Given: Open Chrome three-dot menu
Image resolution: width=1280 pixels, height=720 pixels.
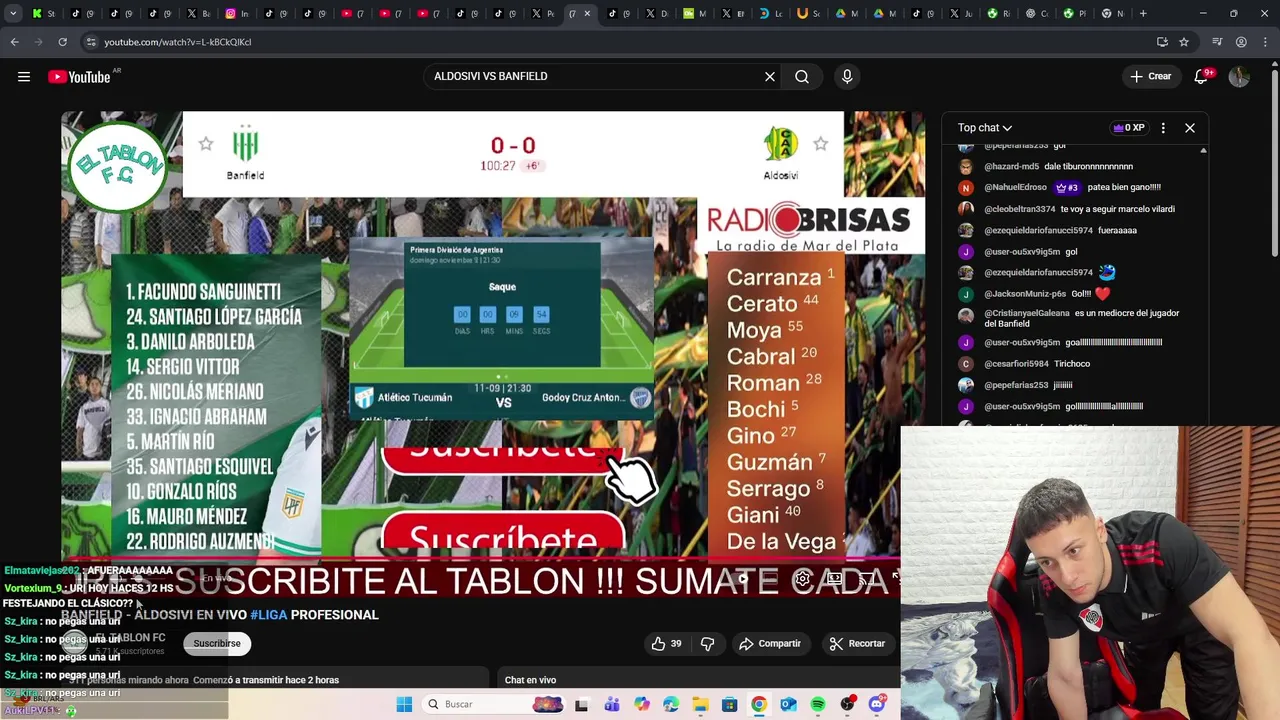Looking at the screenshot, I should tap(1265, 42).
